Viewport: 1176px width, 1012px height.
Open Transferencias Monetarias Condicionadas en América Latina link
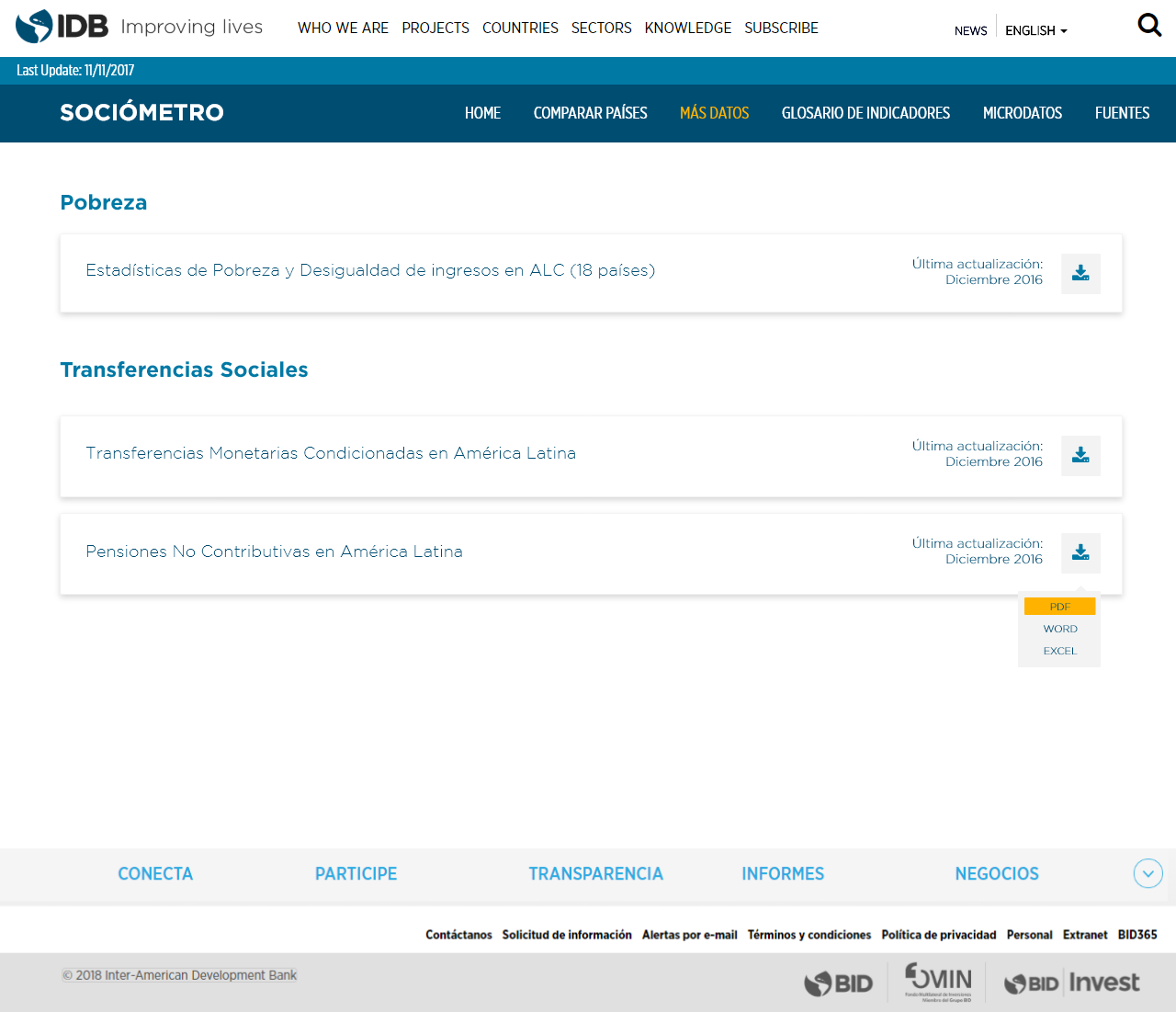(x=331, y=453)
